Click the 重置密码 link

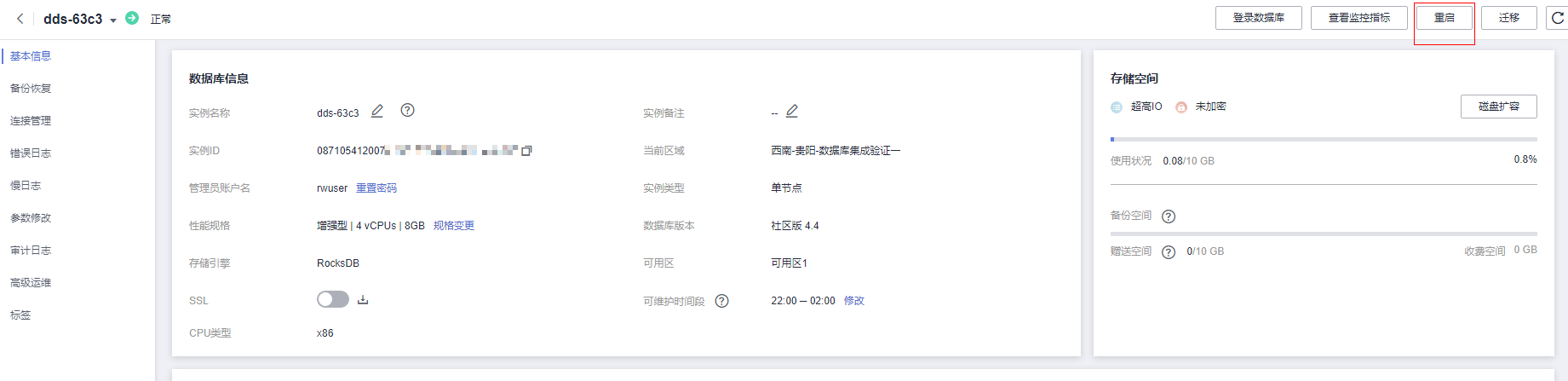click(376, 188)
